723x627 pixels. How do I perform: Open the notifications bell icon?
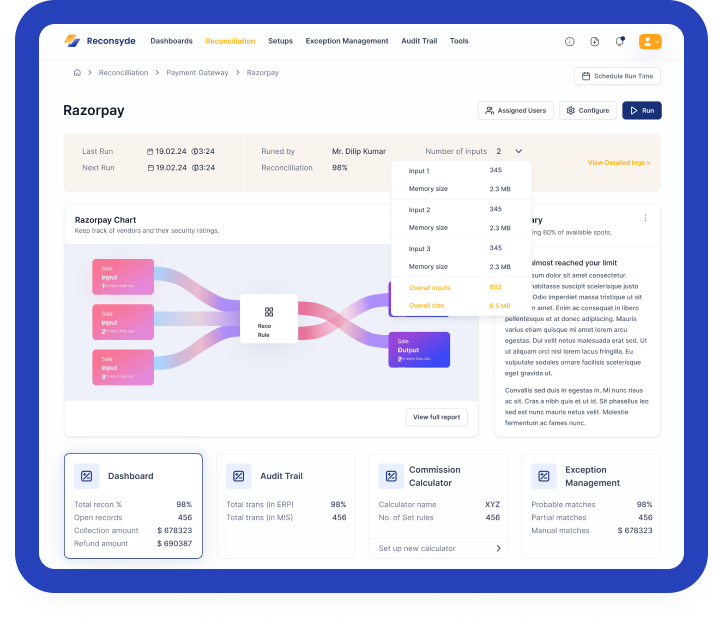pos(620,41)
